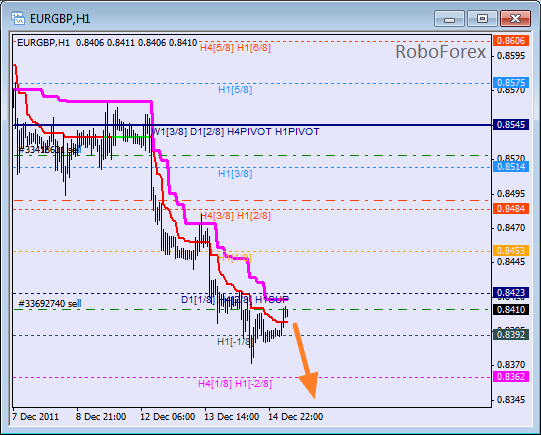The width and height of the screenshot is (541, 435).
Task: Select the 14 Dec 22:00 time axis marker
Action: (296, 417)
